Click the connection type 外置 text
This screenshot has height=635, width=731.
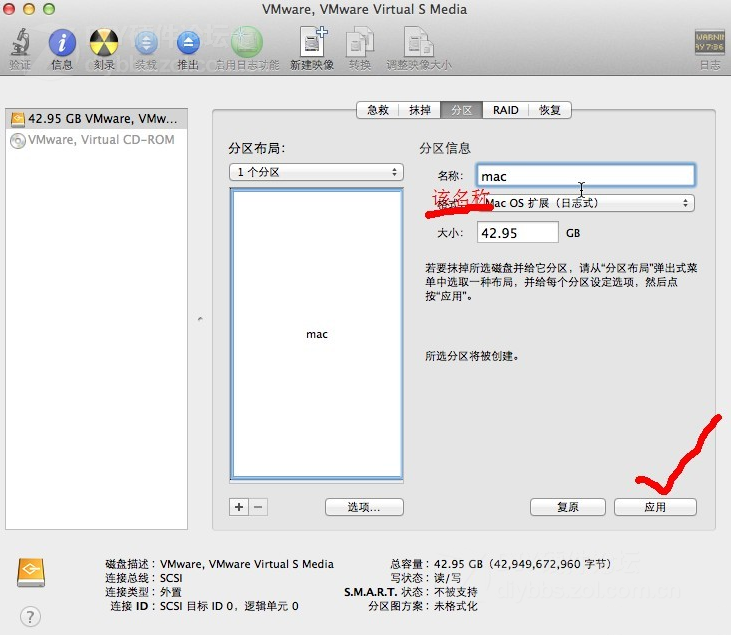[171, 592]
